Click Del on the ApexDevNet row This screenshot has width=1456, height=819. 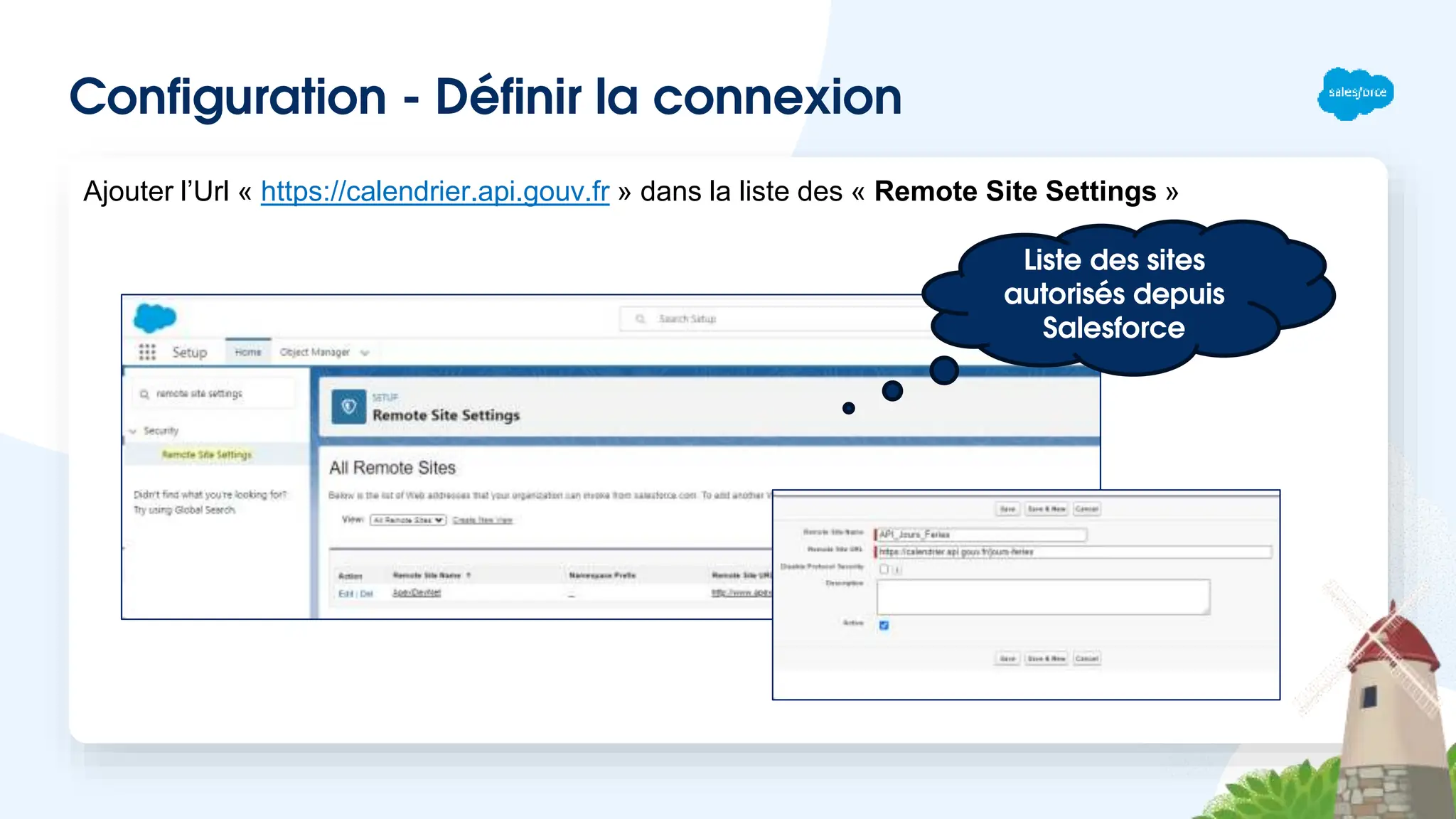(x=366, y=594)
